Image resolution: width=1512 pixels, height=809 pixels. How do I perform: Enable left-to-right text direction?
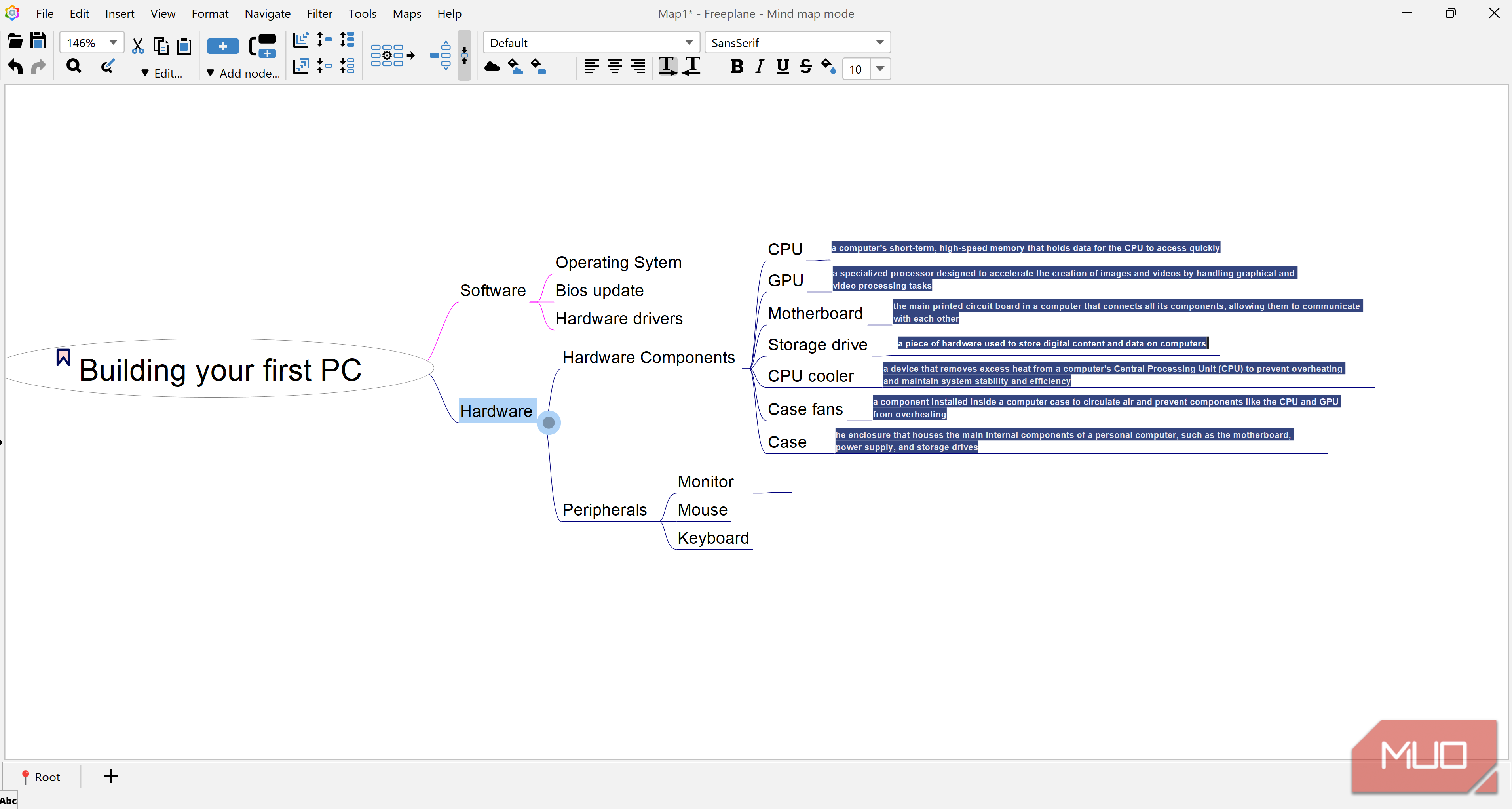point(667,67)
